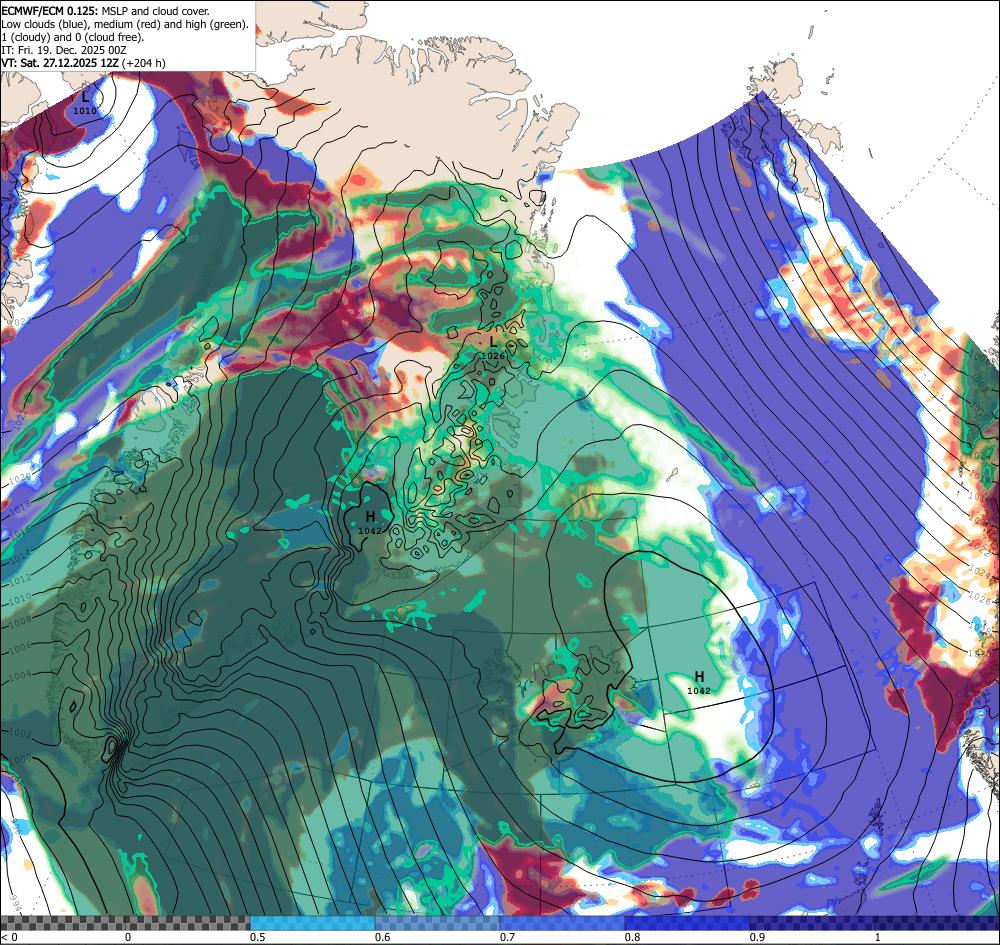The height and width of the screenshot is (945, 1000).
Task: Click the 0.6 to 0.7 colorbar segment
Action: [x=438, y=923]
